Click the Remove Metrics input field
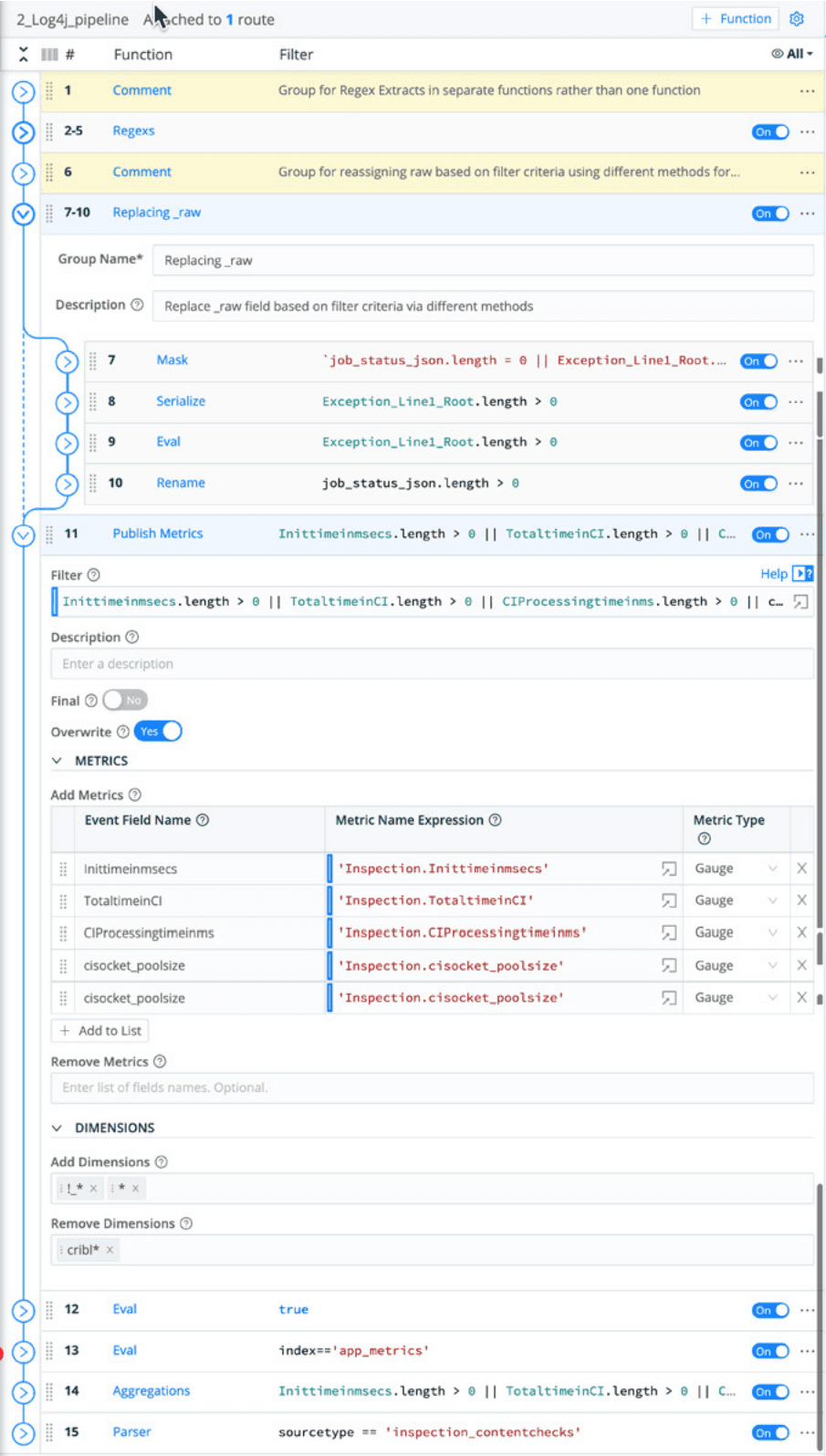Image resolution: width=826 pixels, height=1456 pixels. 432,1087
